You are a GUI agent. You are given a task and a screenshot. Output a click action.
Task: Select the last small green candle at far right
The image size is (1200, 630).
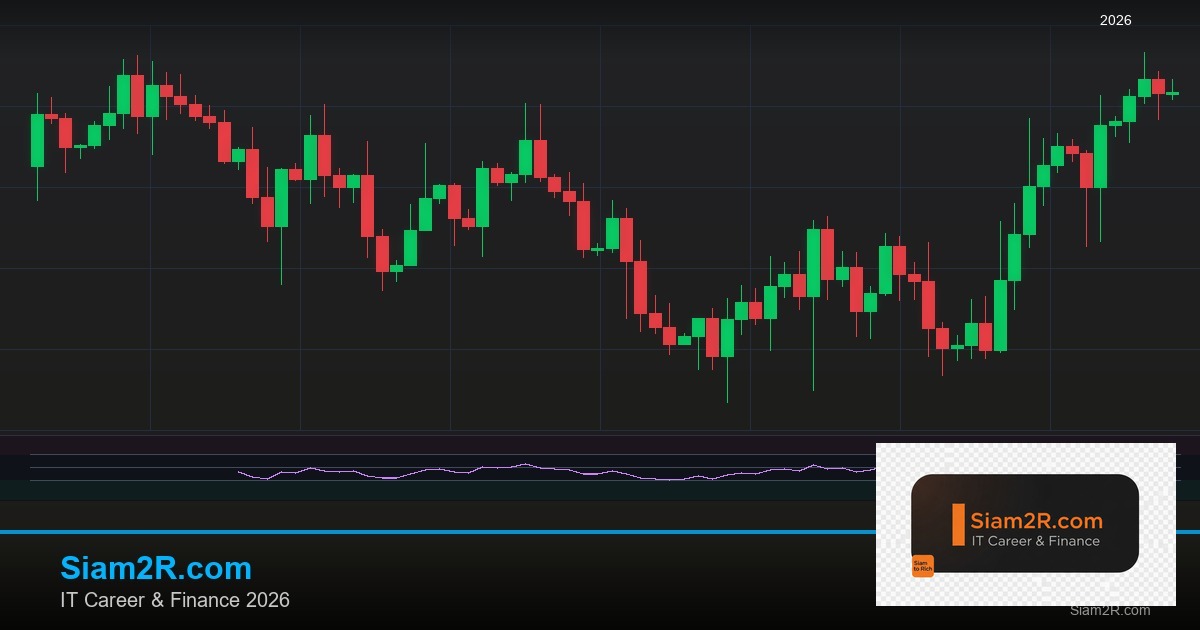1172,93
